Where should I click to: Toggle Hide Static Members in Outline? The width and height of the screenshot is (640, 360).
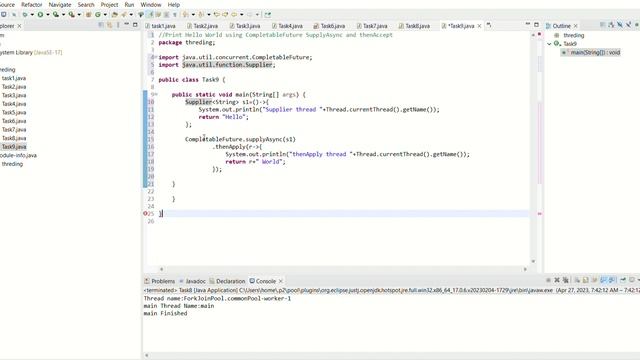coord(629,25)
